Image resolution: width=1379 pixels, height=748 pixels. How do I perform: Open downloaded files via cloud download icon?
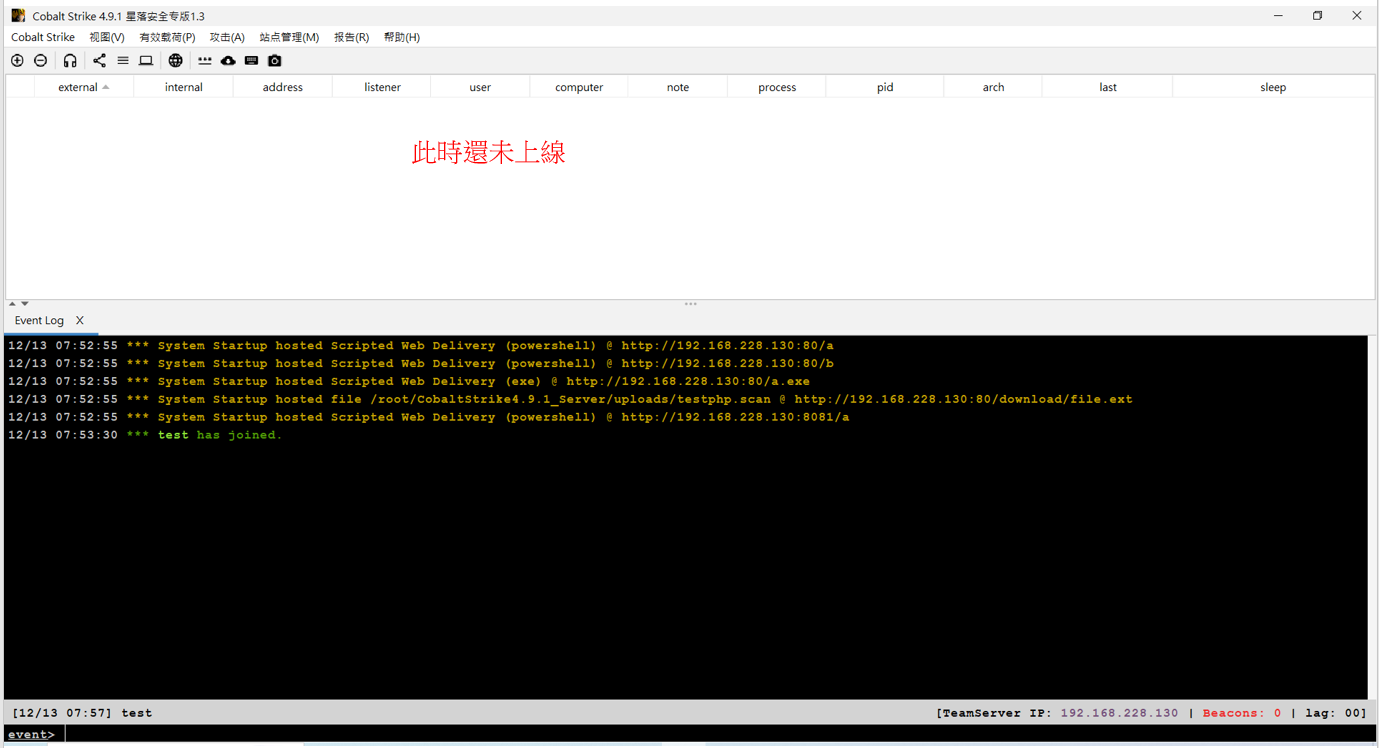[228, 61]
